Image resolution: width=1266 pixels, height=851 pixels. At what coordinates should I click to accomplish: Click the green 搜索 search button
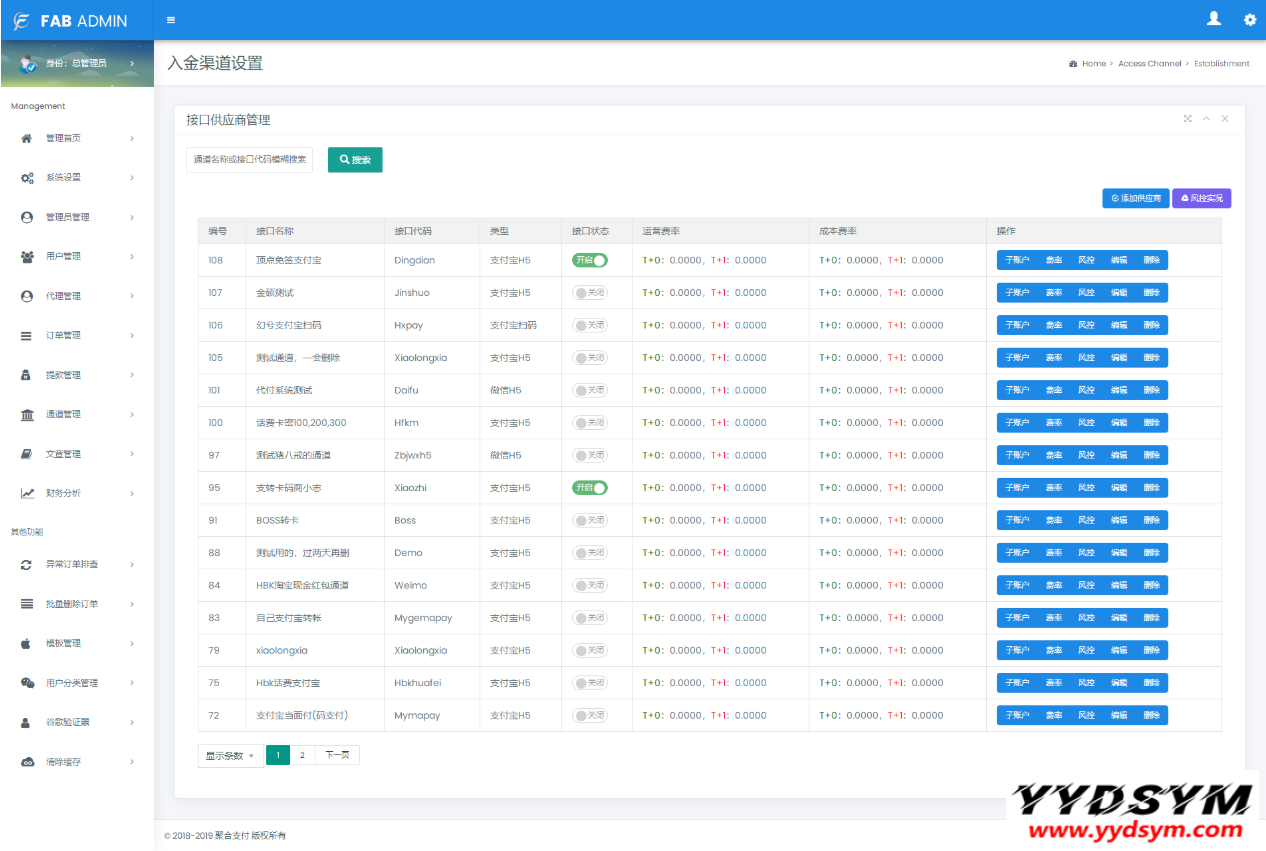355,160
